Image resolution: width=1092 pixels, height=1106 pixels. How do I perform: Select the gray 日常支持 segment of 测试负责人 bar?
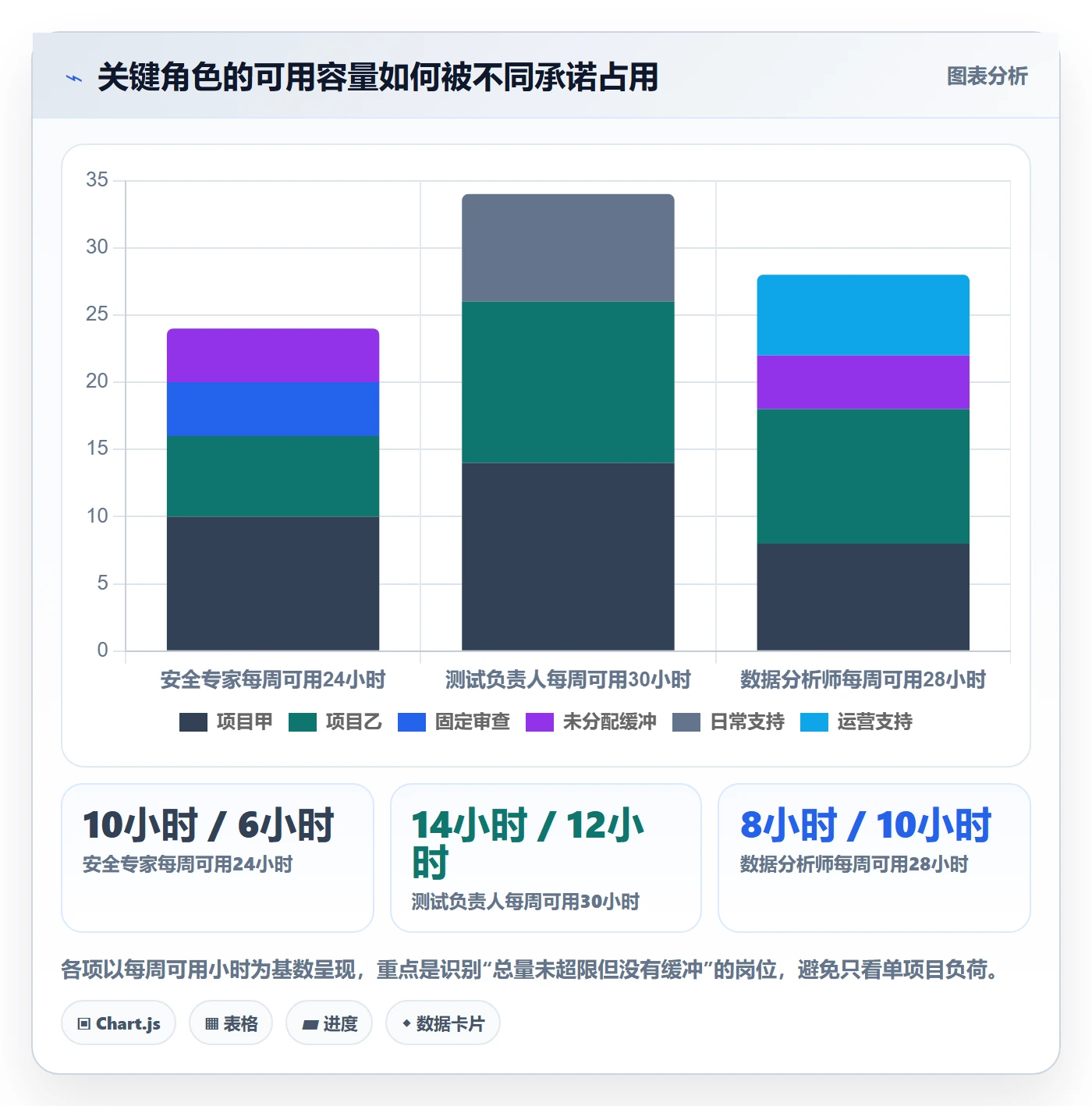(x=568, y=248)
